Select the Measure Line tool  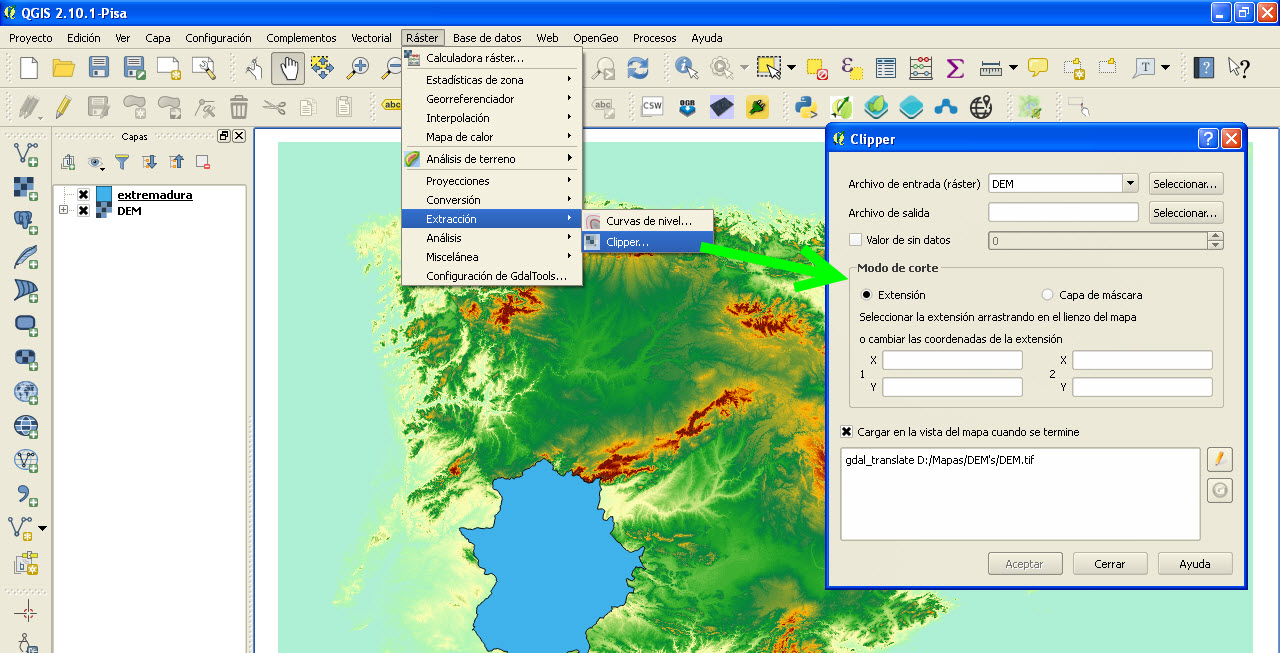993,69
